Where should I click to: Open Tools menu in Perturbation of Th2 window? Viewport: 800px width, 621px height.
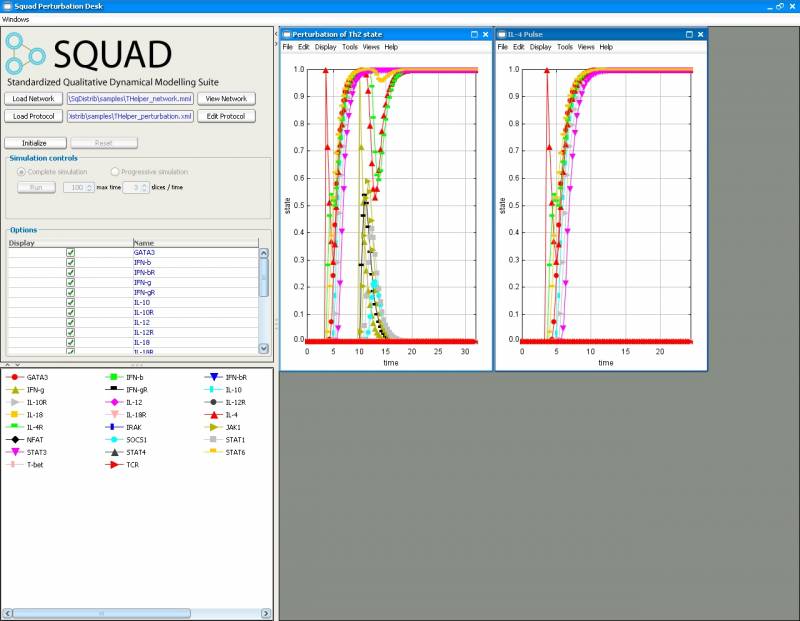tap(350, 47)
